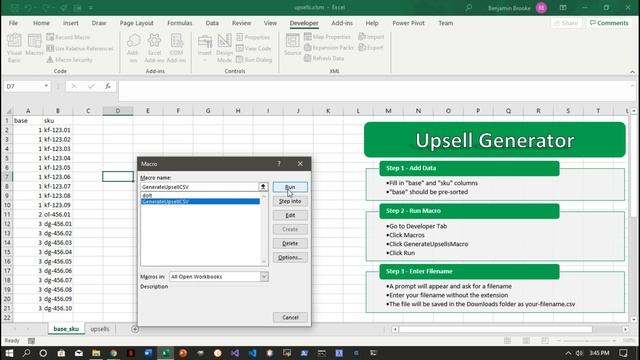Click XML Export icon

point(371,47)
